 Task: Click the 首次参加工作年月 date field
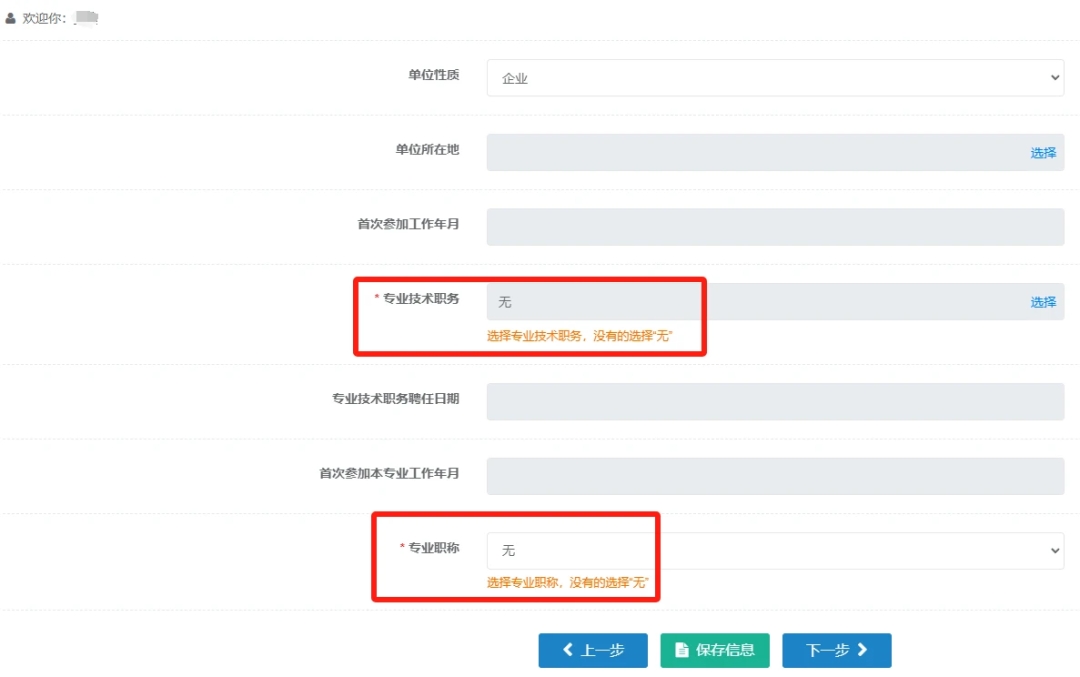point(774,227)
